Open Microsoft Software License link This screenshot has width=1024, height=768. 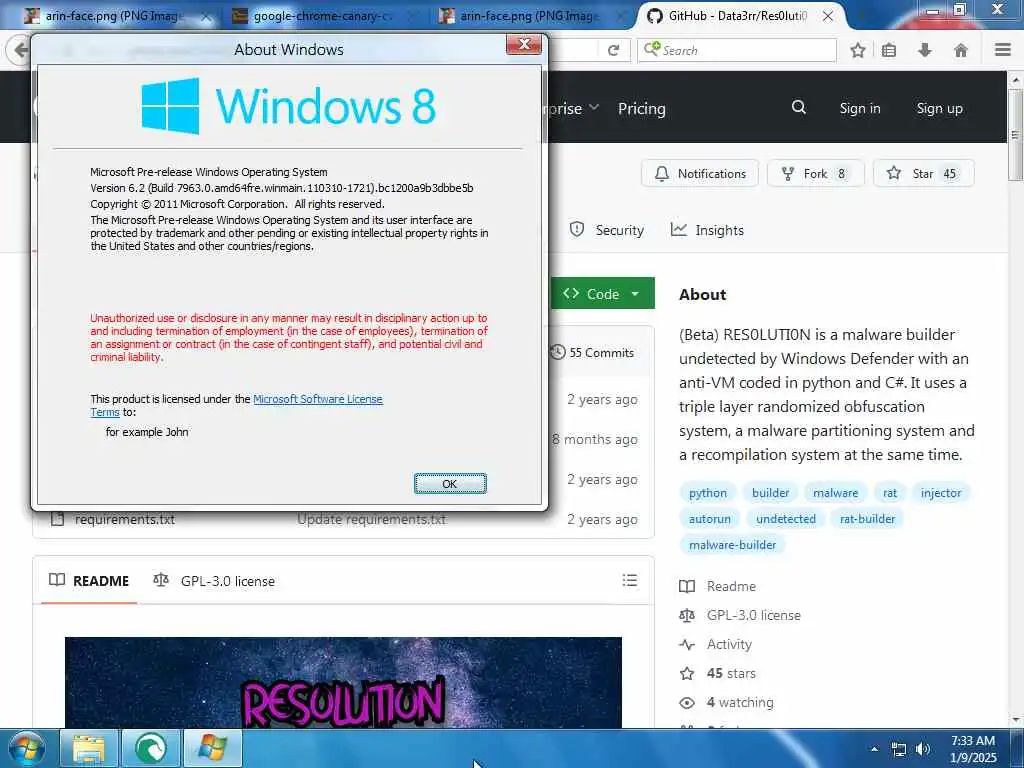(317, 399)
